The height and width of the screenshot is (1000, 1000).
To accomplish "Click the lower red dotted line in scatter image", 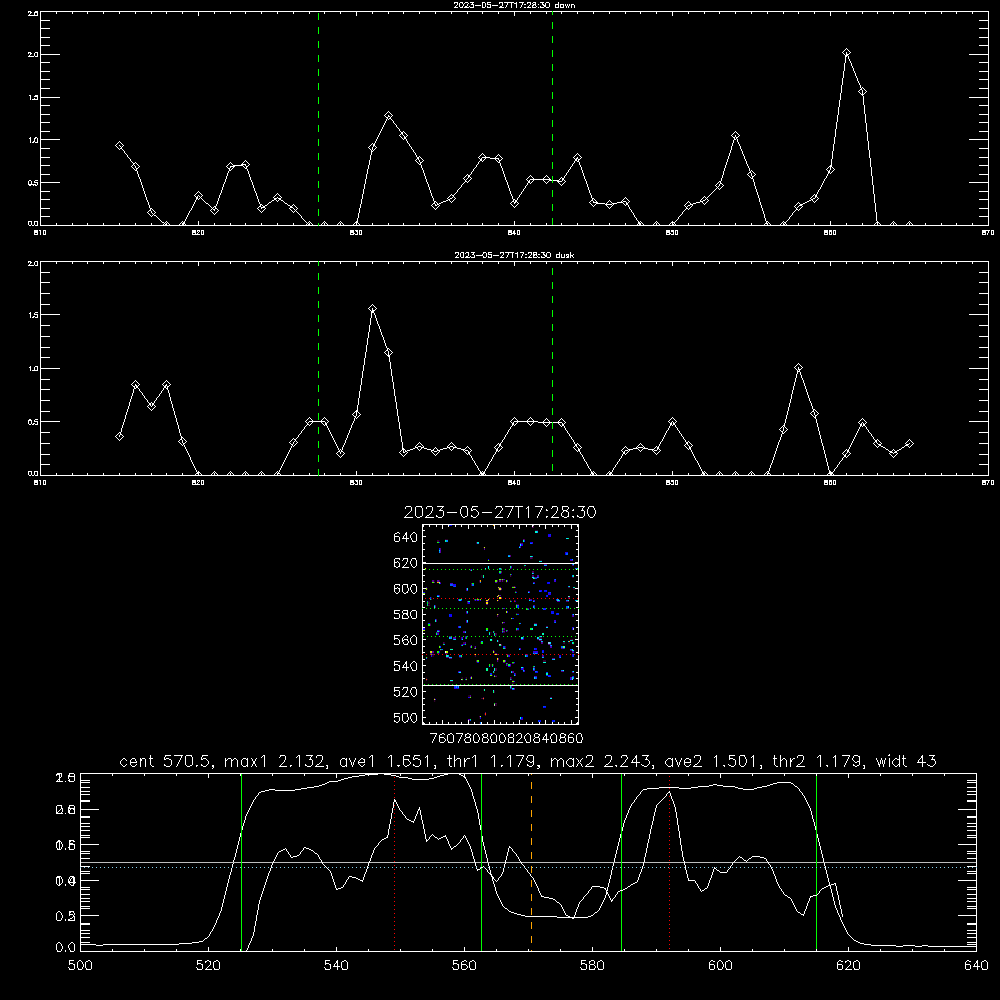I will pyautogui.click(x=501, y=654).
